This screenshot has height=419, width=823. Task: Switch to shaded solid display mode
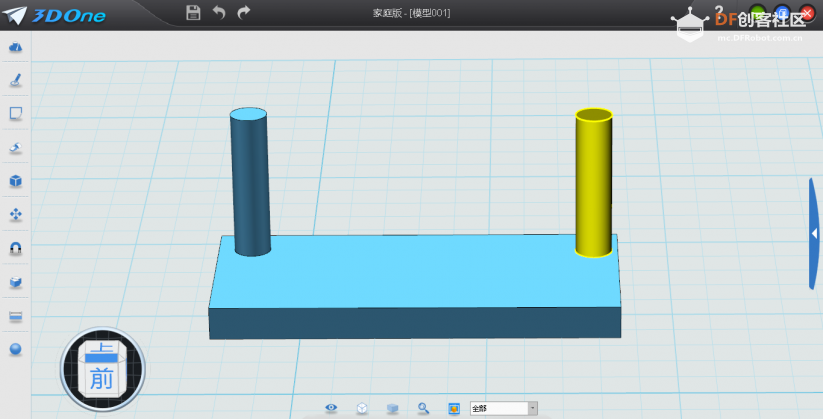393,408
